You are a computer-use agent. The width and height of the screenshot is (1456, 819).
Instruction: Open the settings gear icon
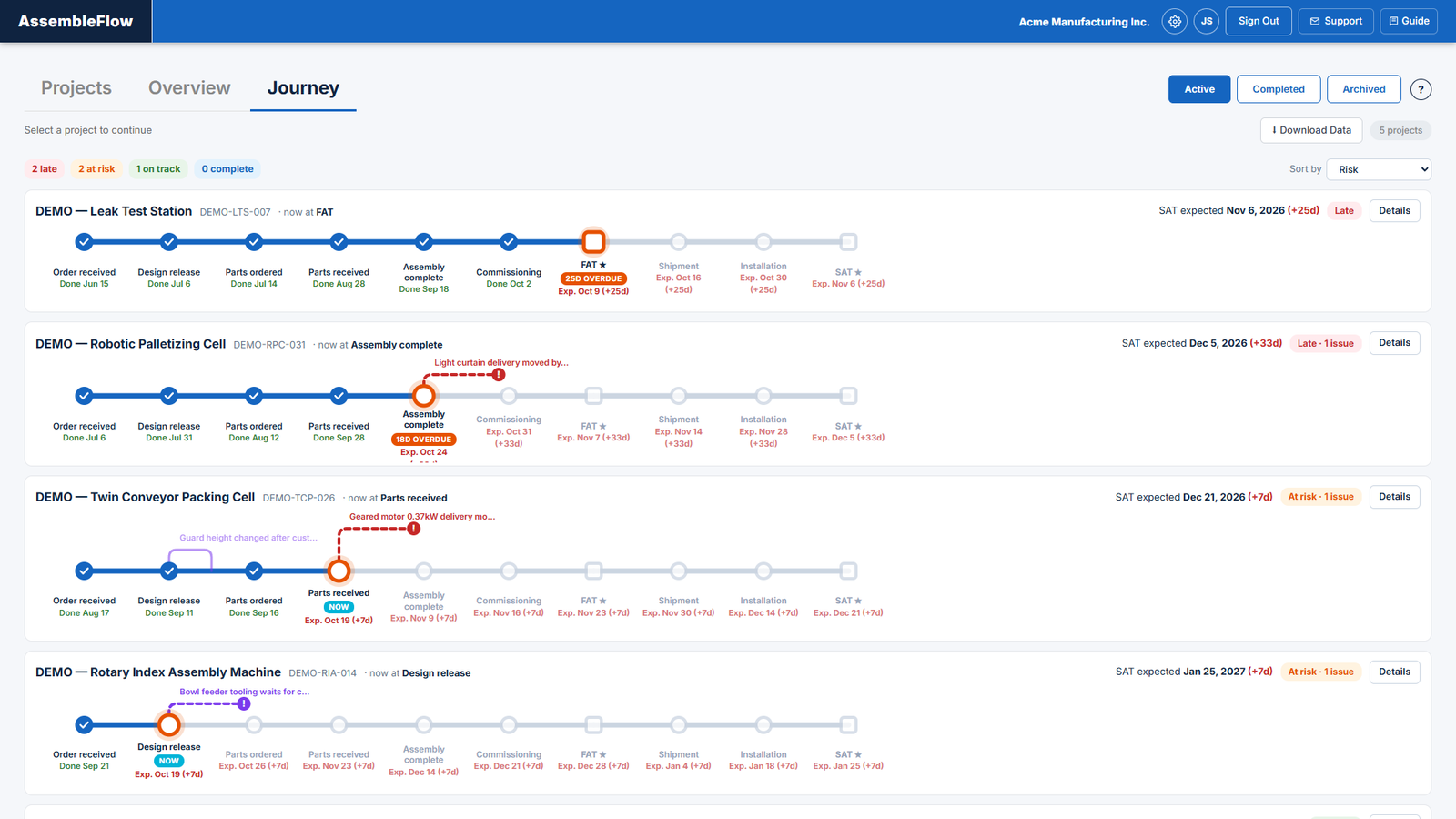pyautogui.click(x=1175, y=21)
